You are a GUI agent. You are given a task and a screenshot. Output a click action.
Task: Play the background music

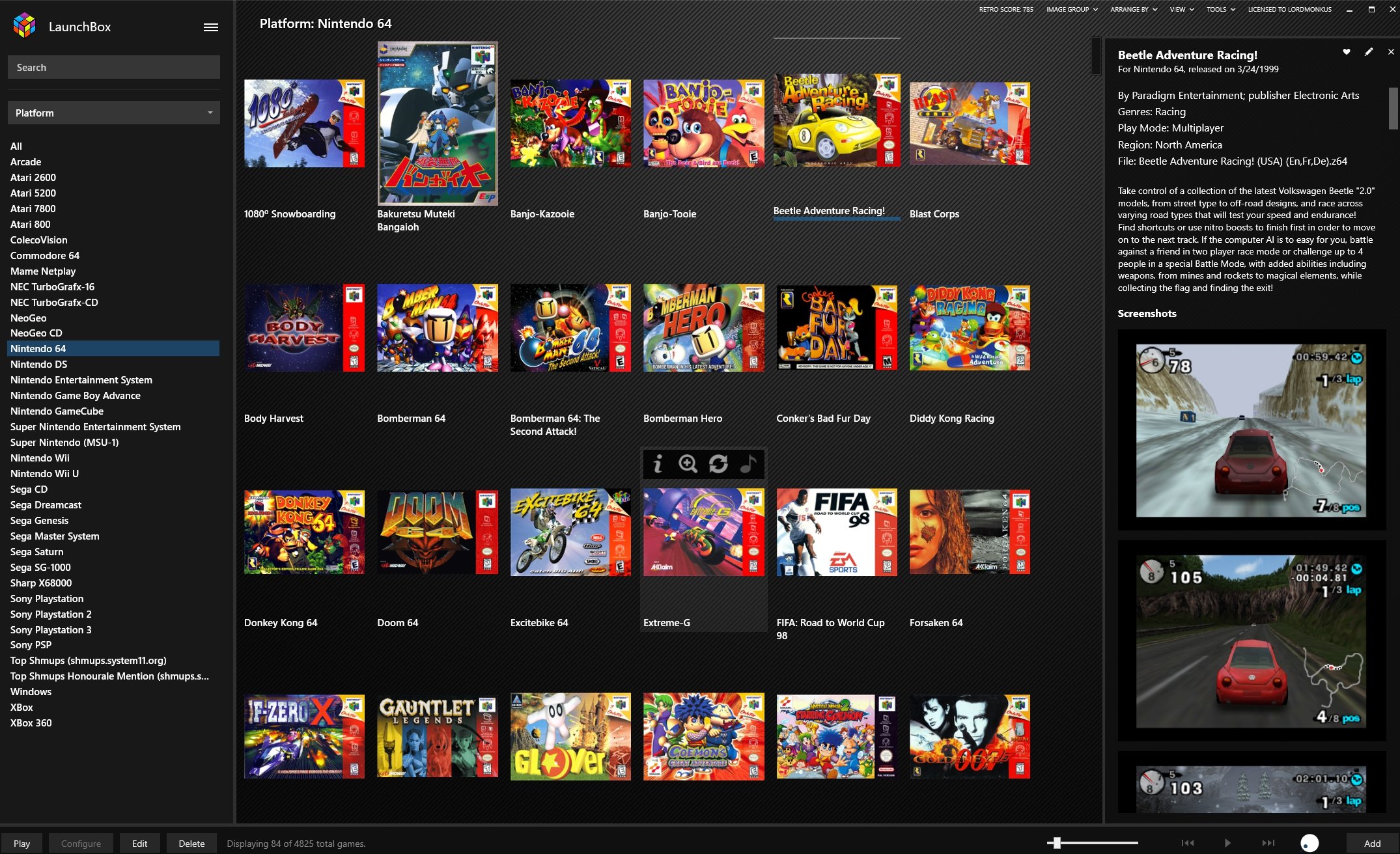coord(1228,843)
